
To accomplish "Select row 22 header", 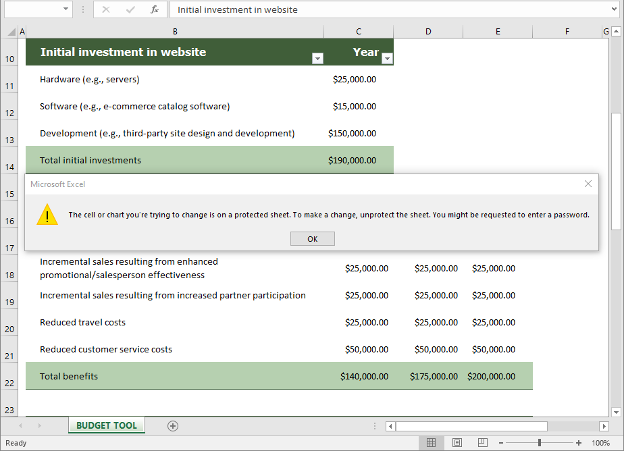I will tap(10, 376).
